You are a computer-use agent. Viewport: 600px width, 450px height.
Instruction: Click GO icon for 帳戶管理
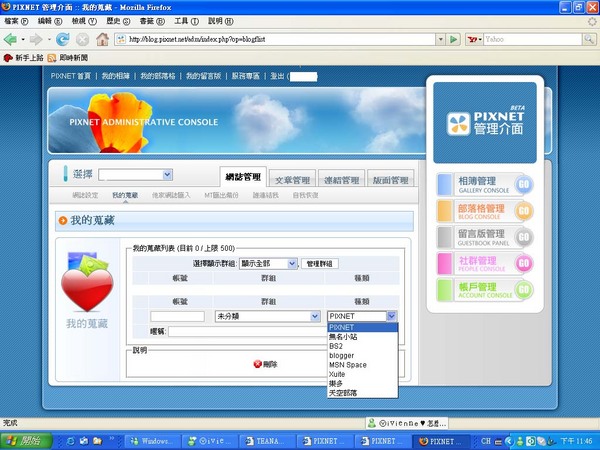523,290
